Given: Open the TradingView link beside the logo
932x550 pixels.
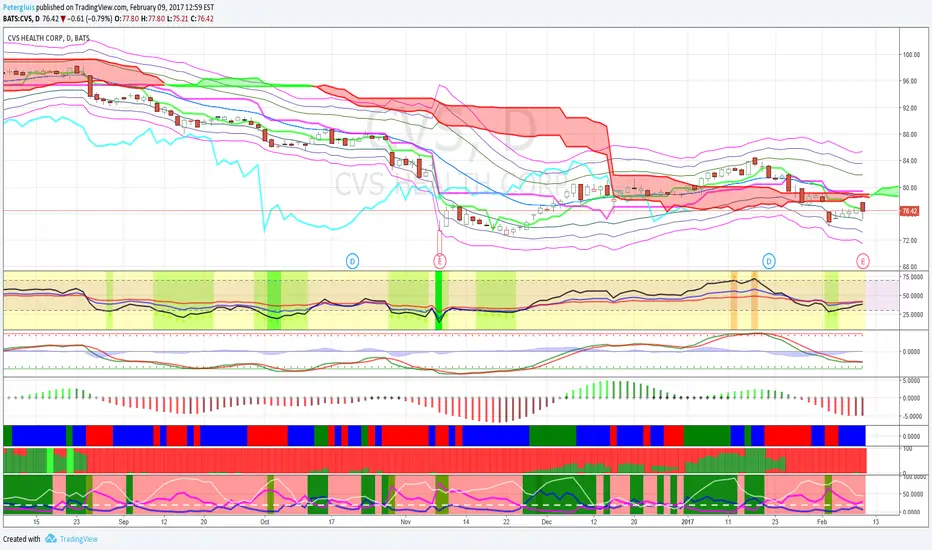Looking at the screenshot, I should pyautogui.click(x=78, y=539).
